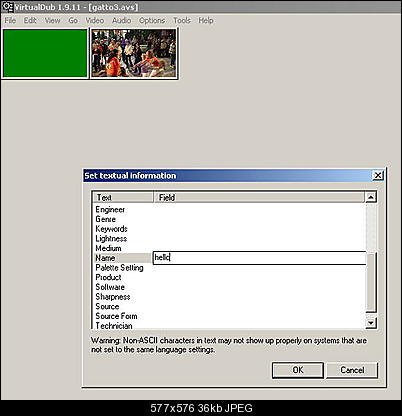This screenshot has width=402, height=416.
Task: Click the Text column header
Action: (x=123, y=198)
